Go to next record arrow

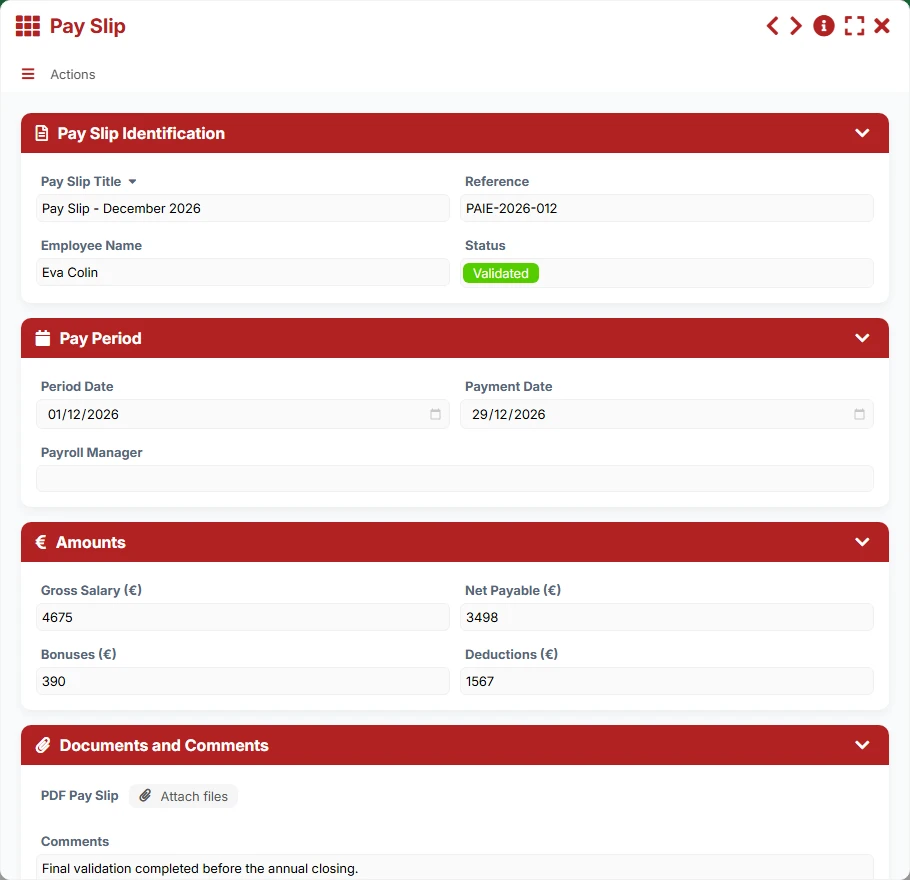tap(796, 26)
